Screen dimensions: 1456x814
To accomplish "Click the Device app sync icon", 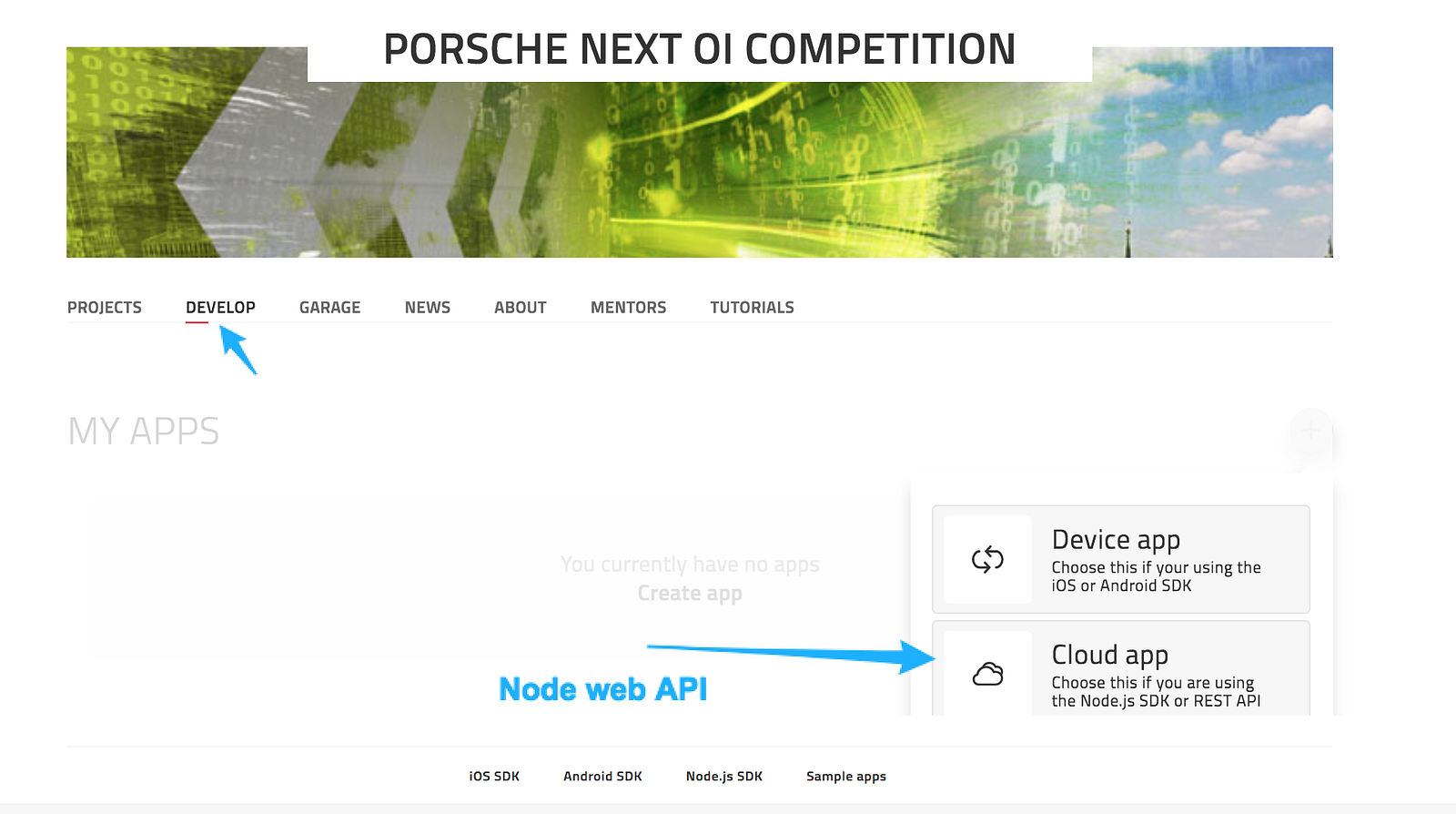I will click(987, 559).
